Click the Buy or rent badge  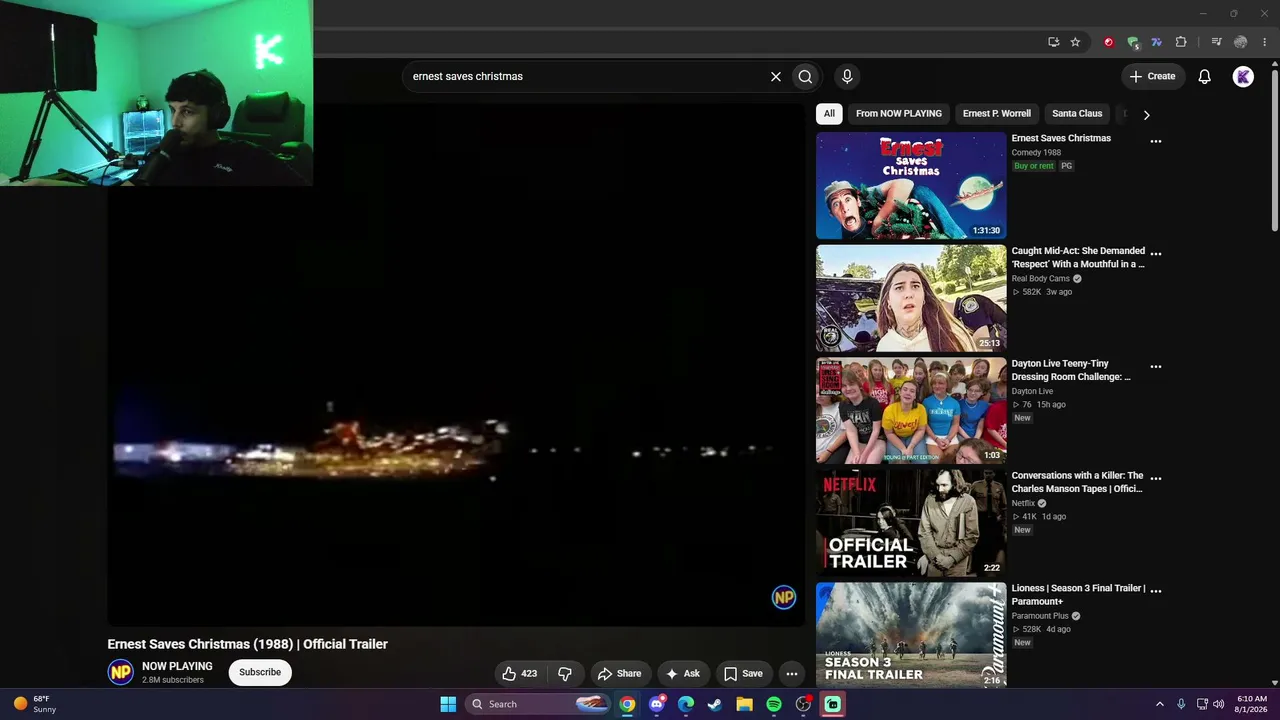click(1034, 166)
